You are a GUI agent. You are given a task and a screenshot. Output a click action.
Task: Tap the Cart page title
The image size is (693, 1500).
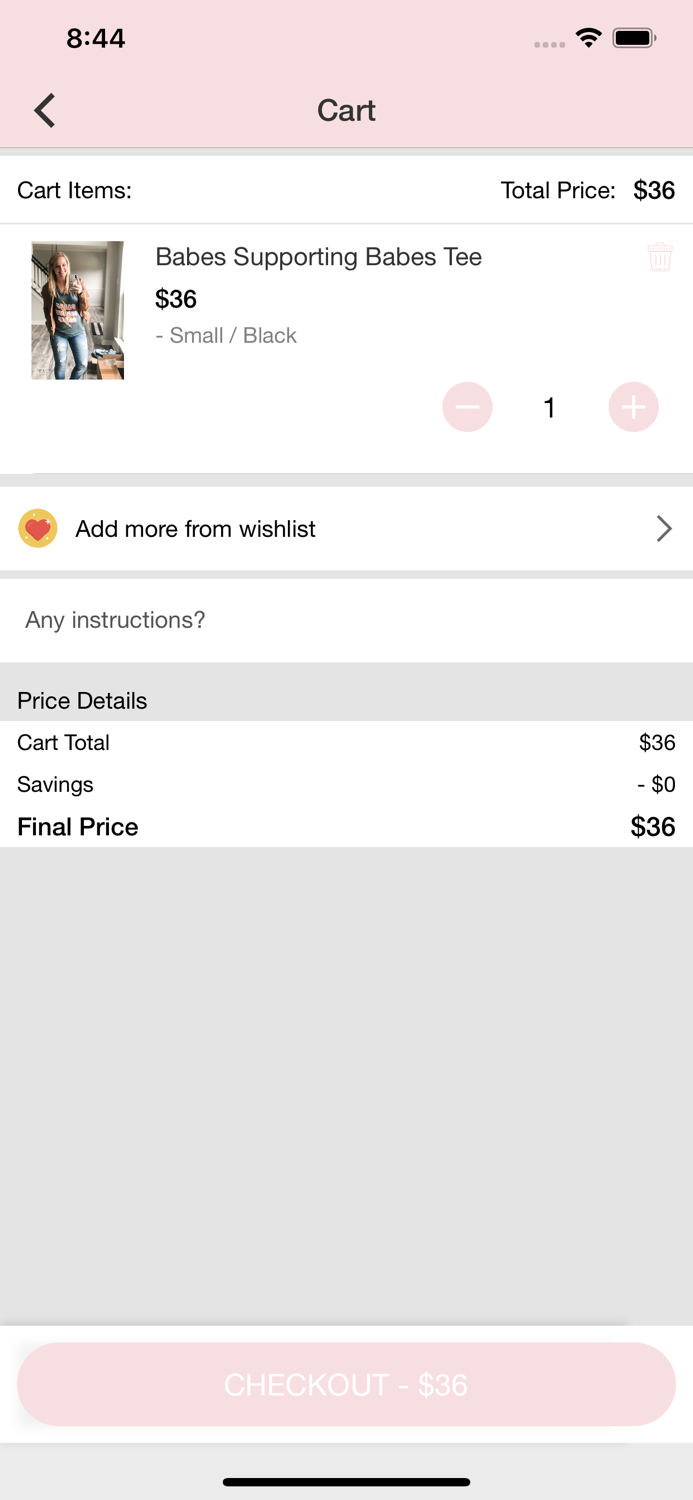(x=346, y=110)
